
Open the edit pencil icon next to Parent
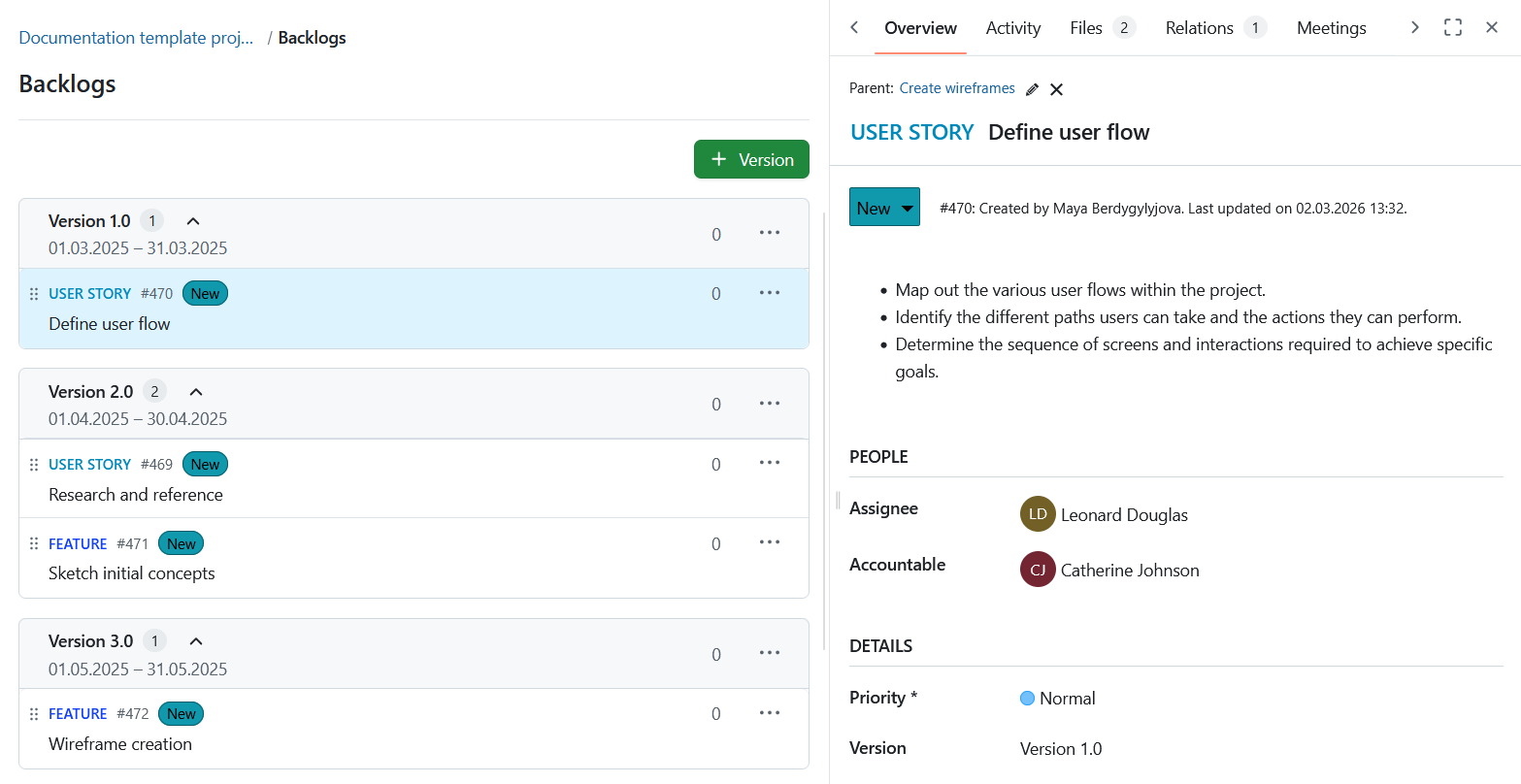(x=1031, y=88)
